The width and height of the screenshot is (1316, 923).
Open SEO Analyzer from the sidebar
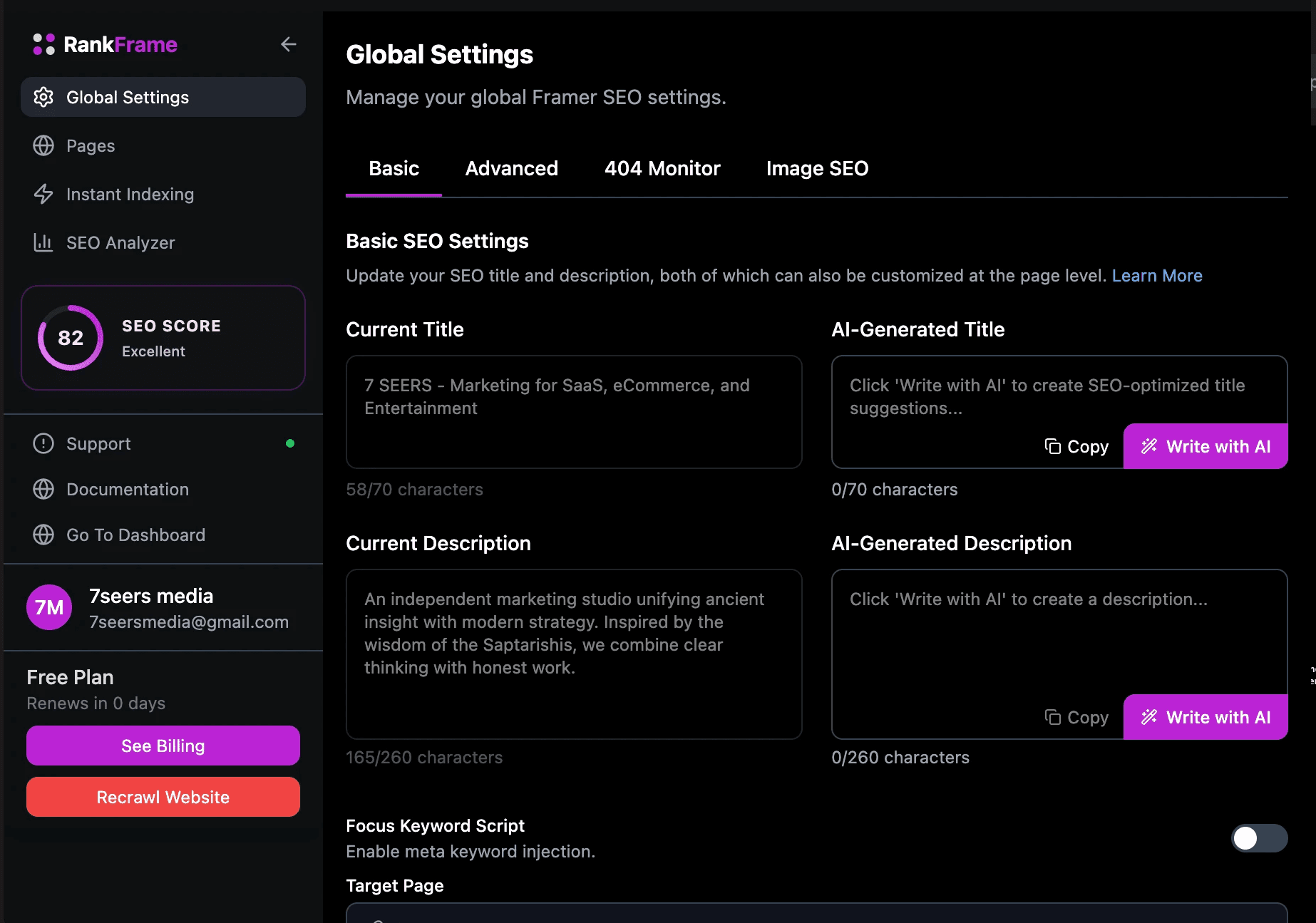[120, 242]
